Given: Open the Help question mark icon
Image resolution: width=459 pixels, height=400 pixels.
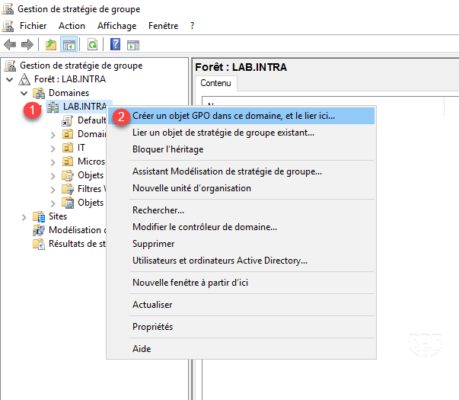Looking at the screenshot, I should point(115,44).
